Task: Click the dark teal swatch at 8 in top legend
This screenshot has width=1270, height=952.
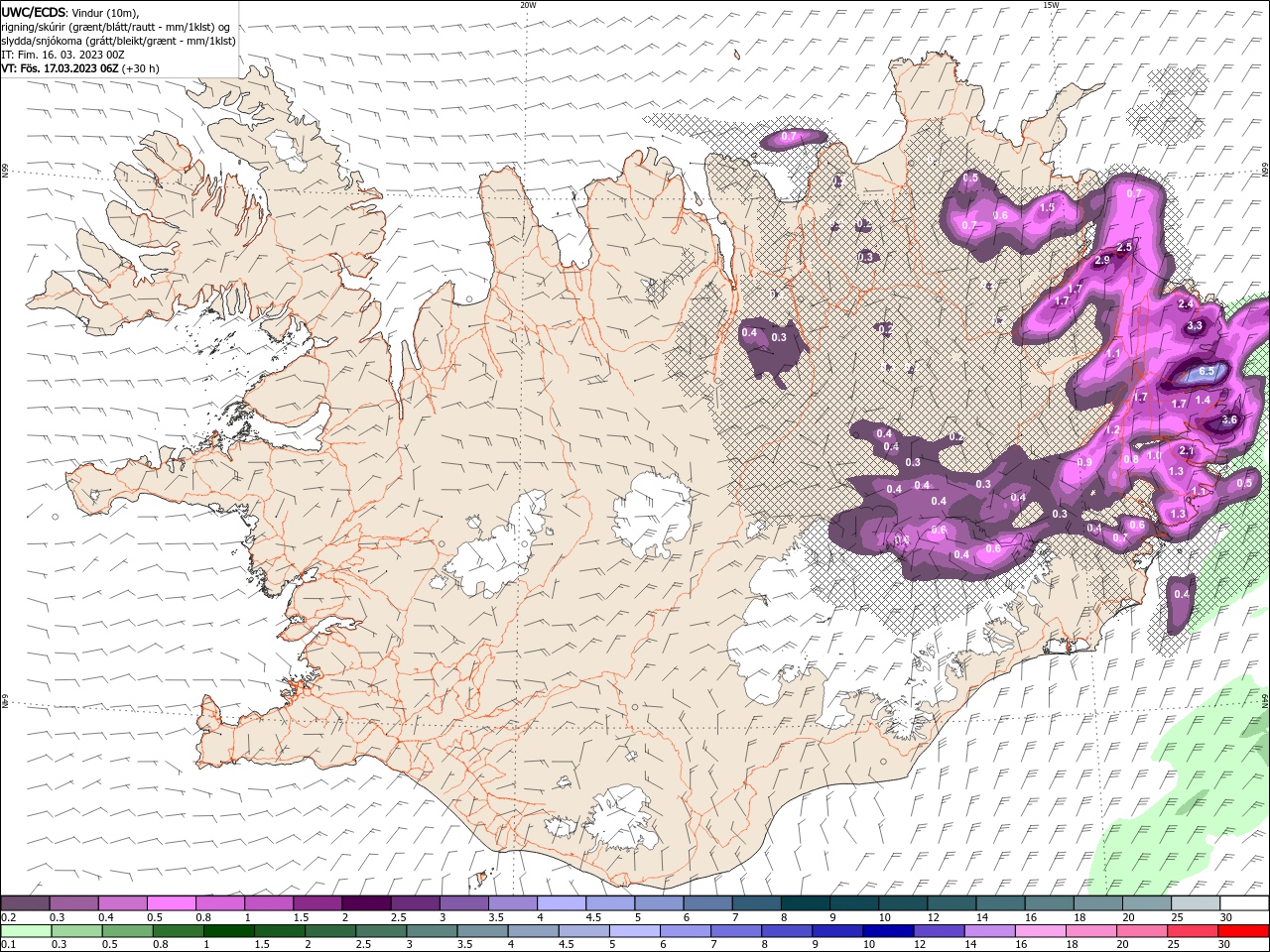Action: [x=805, y=903]
